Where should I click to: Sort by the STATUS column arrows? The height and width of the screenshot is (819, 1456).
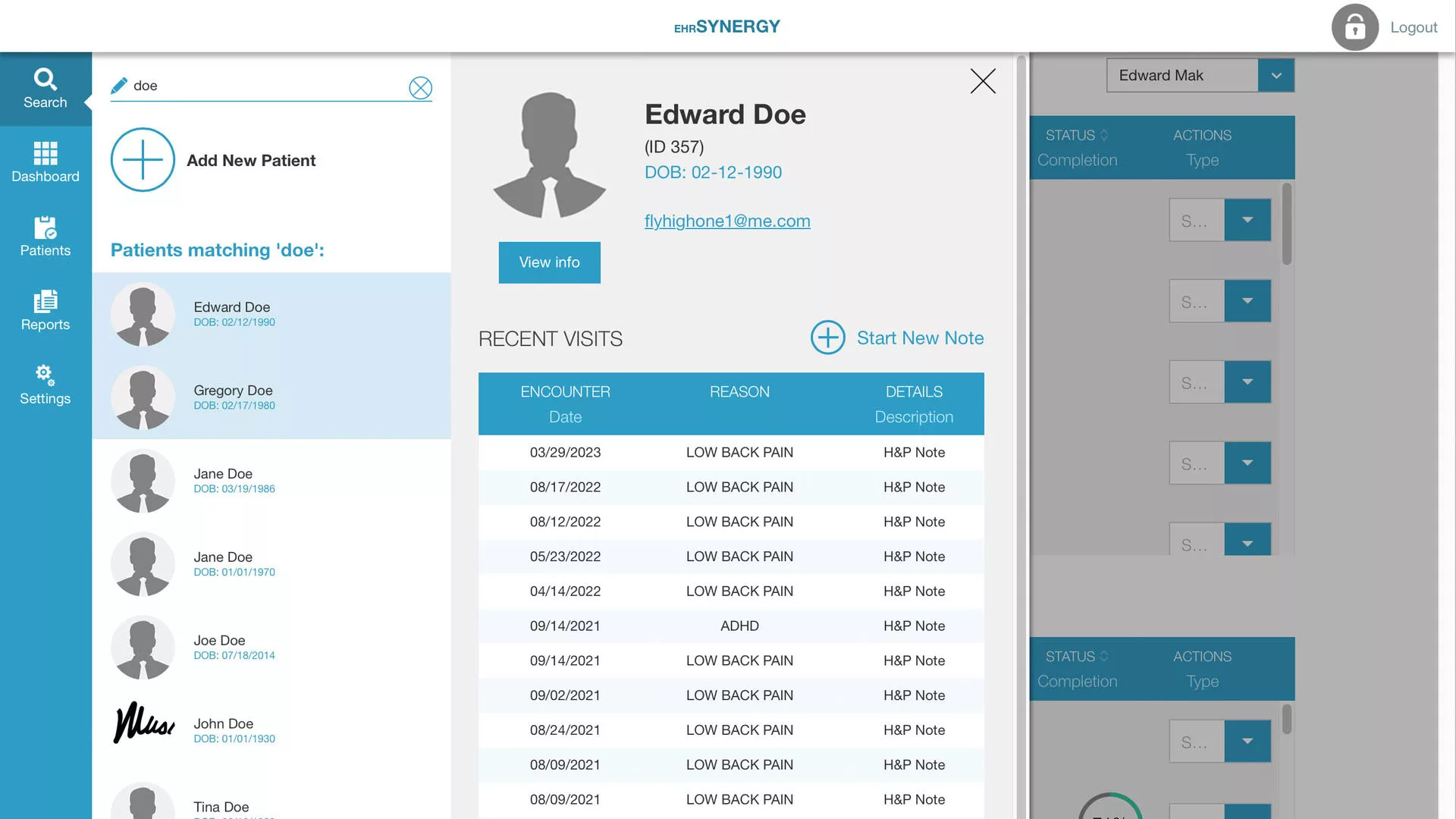[x=1104, y=135]
